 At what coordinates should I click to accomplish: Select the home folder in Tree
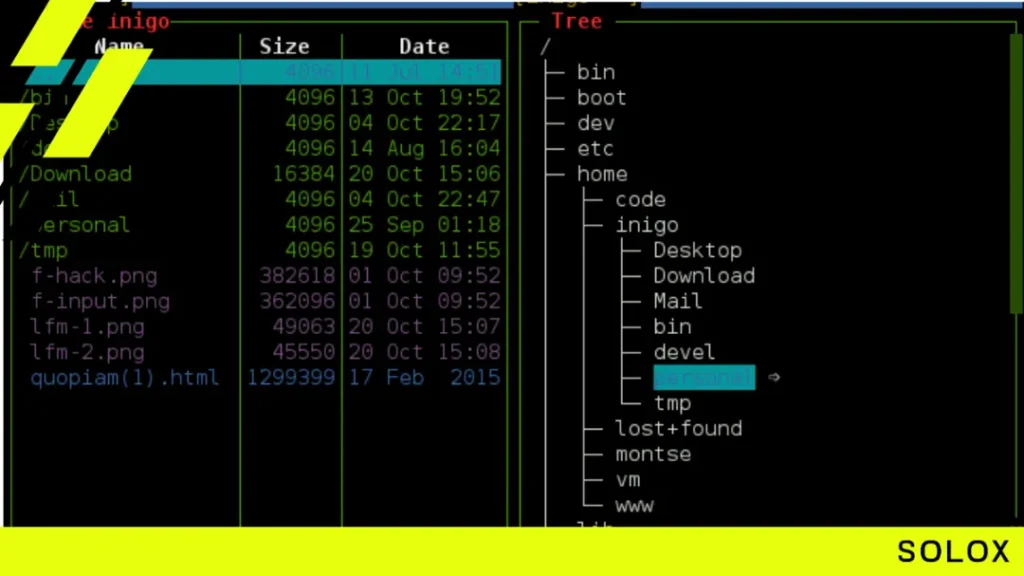[x=601, y=174]
